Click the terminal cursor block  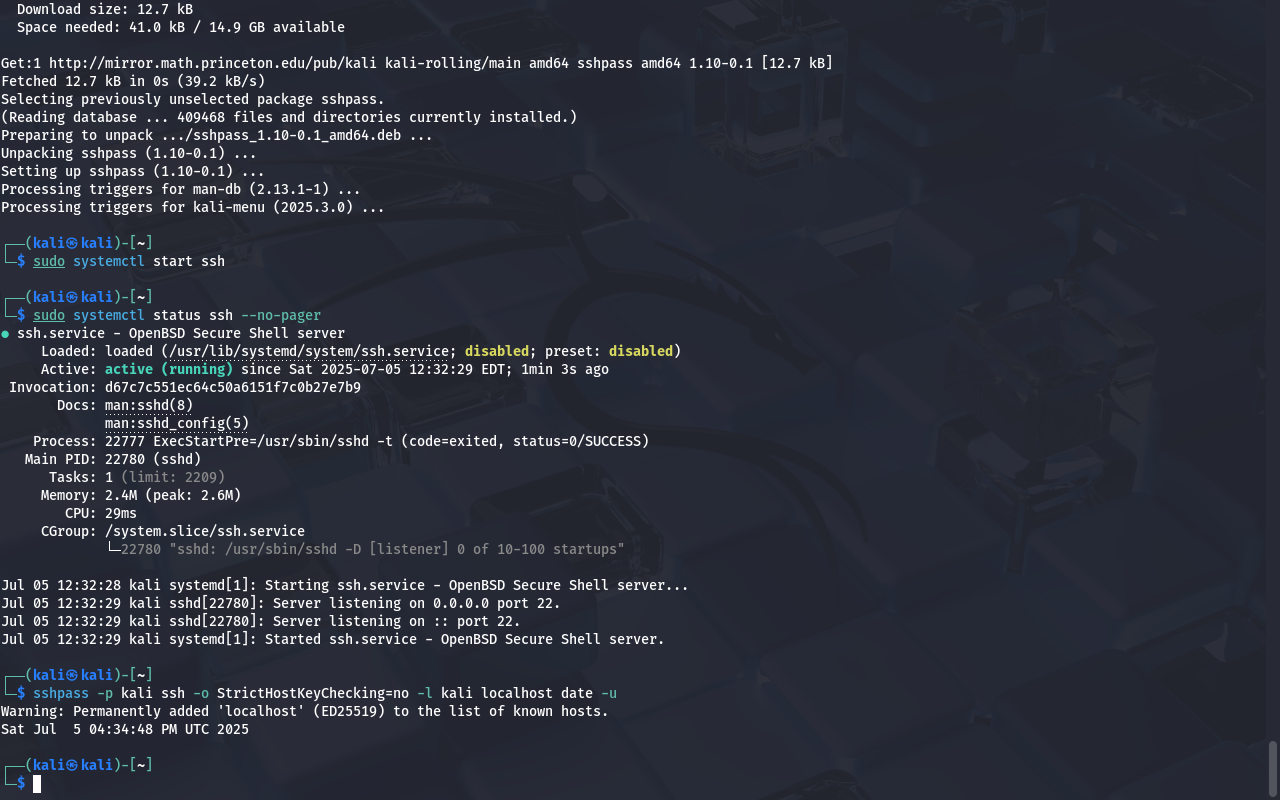[37, 783]
